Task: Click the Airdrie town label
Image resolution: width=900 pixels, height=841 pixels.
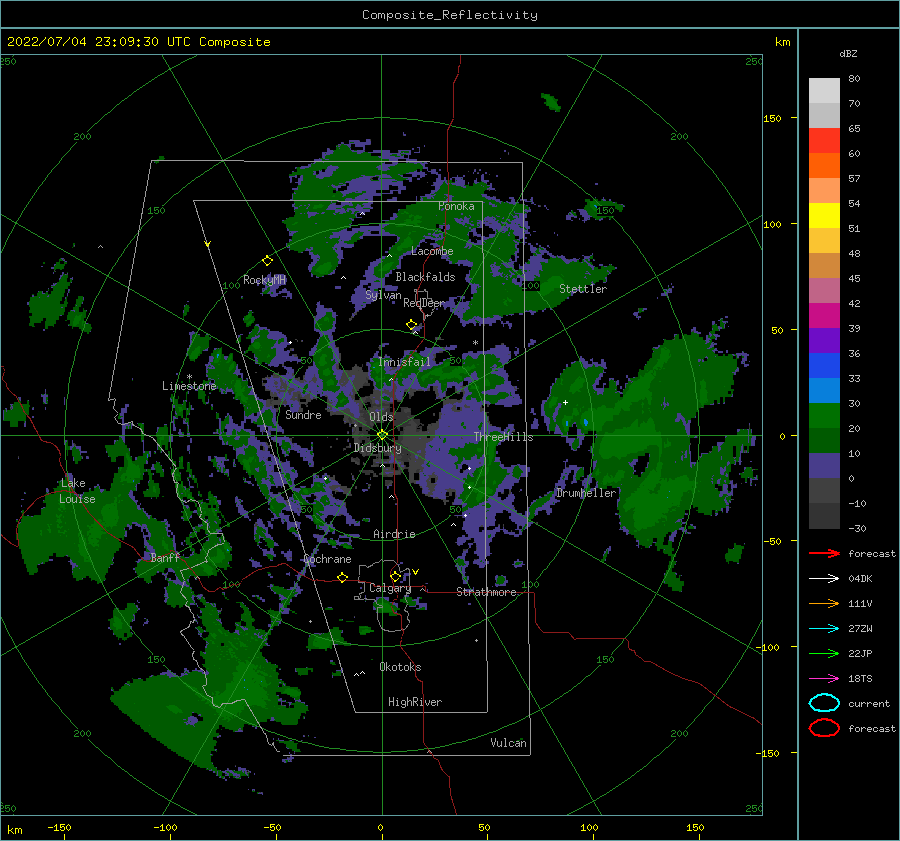Action: (394, 534)
